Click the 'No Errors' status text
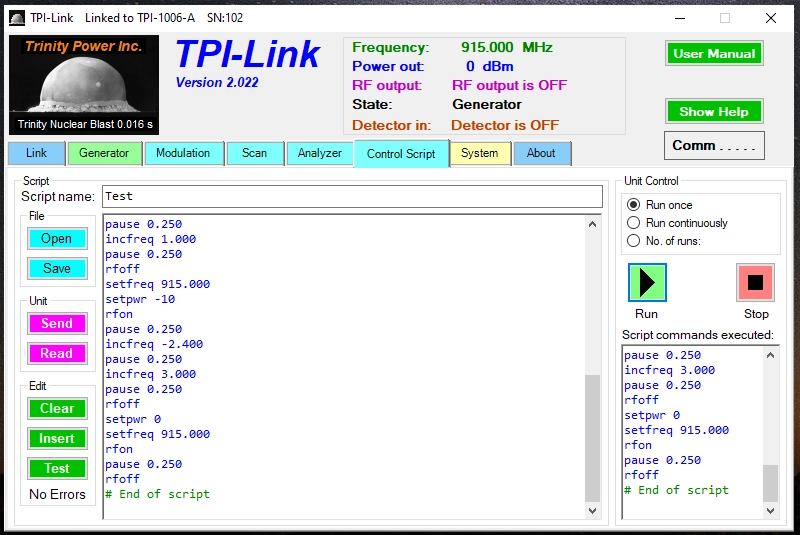This screenshot has height=535, width=800. click(57, 494)
